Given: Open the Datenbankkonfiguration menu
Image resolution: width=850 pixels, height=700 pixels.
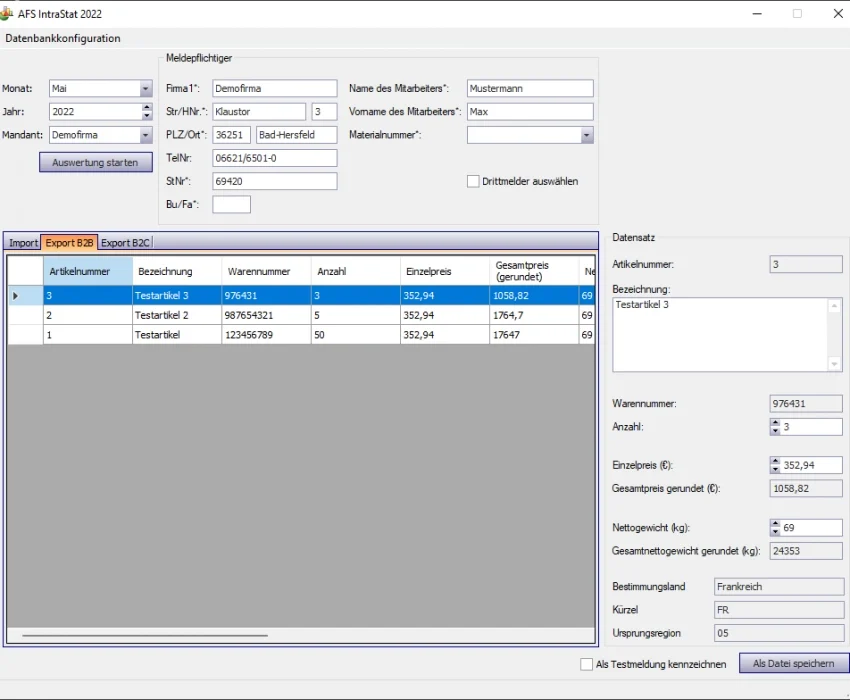Looking at the screenshot, I should [63, 39].
